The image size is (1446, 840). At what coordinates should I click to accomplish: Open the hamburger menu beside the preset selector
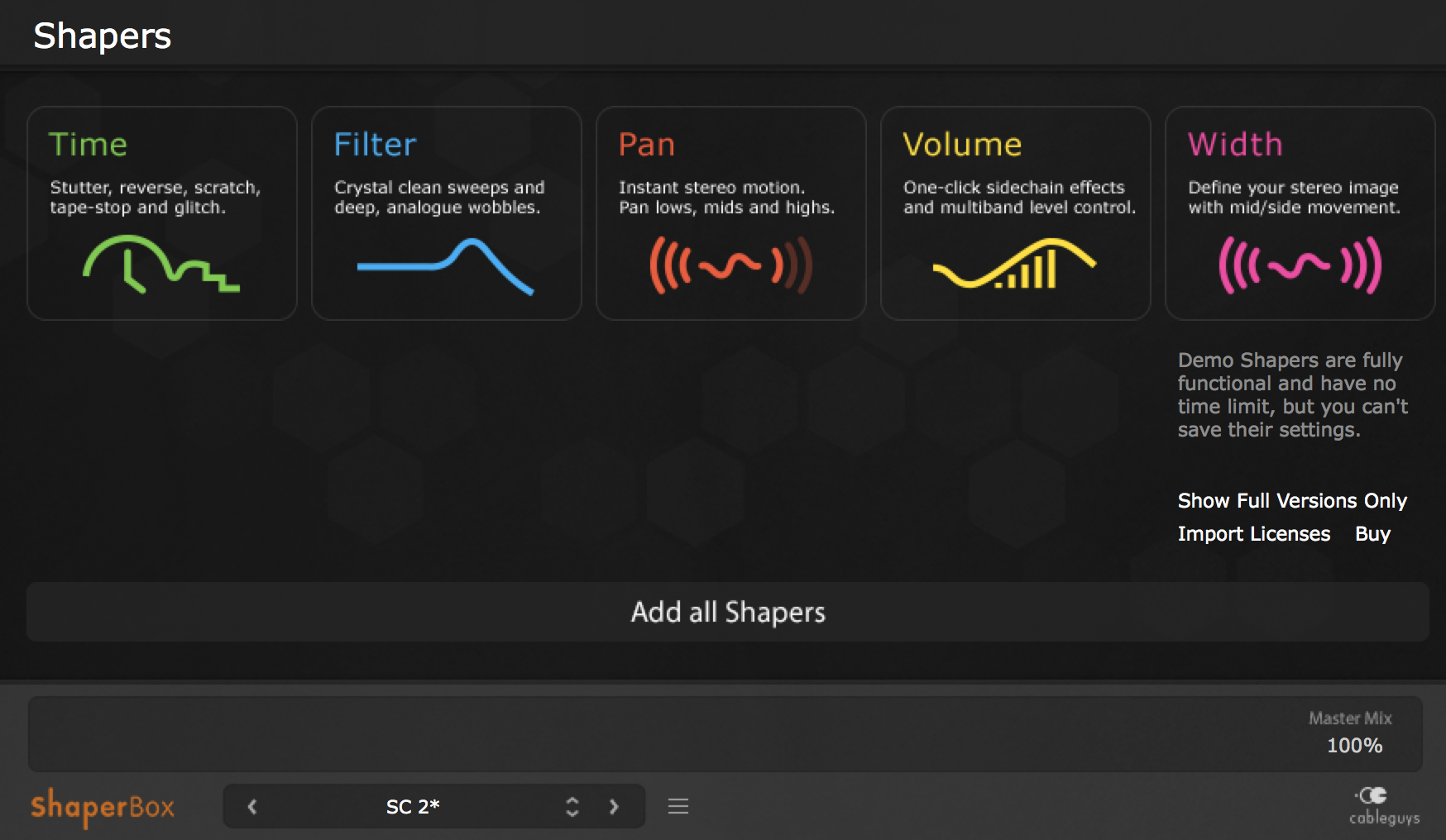click(678, 806)
